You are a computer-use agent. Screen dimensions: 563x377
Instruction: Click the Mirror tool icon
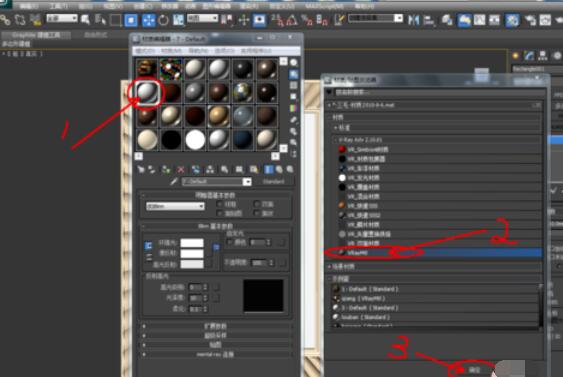coord(414,20)
